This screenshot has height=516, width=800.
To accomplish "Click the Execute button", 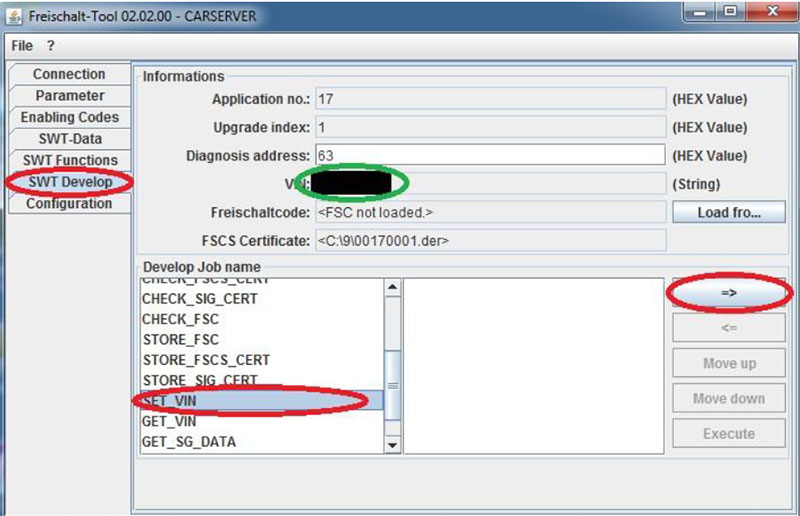I will (x=729, y=433).
